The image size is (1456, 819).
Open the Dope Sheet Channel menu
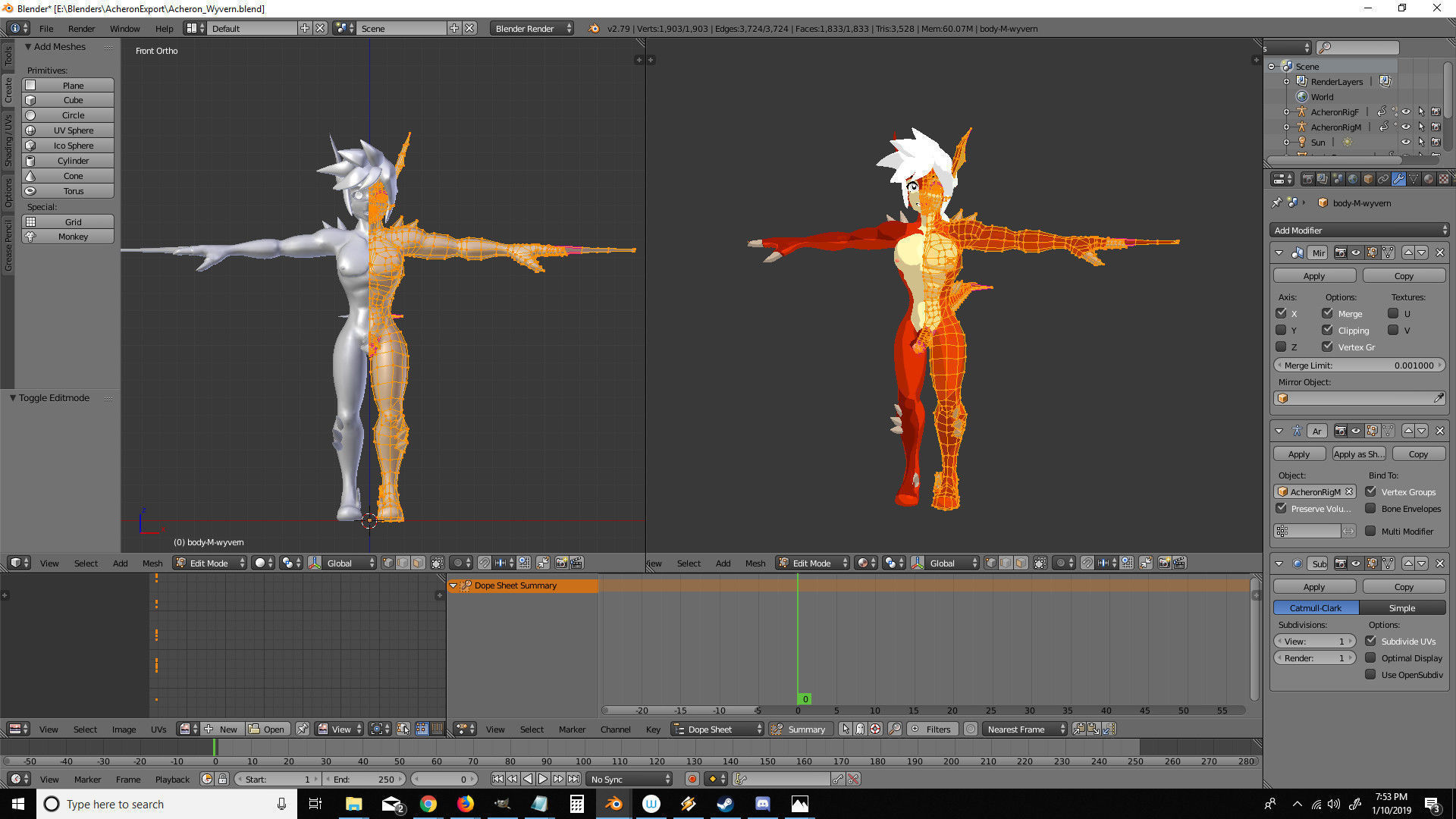[x=615, y=729]
